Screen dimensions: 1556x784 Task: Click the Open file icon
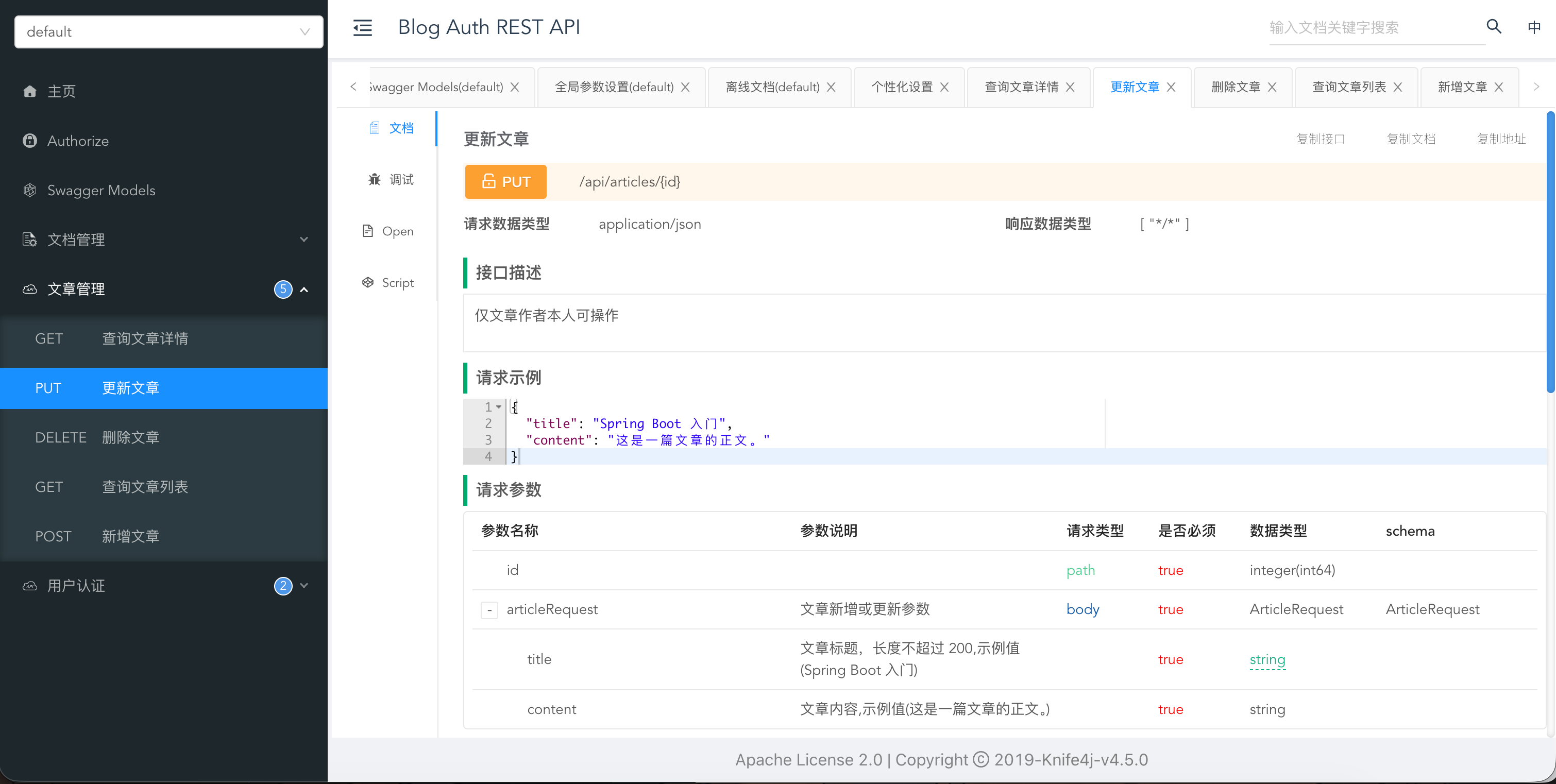click(367, 231)
